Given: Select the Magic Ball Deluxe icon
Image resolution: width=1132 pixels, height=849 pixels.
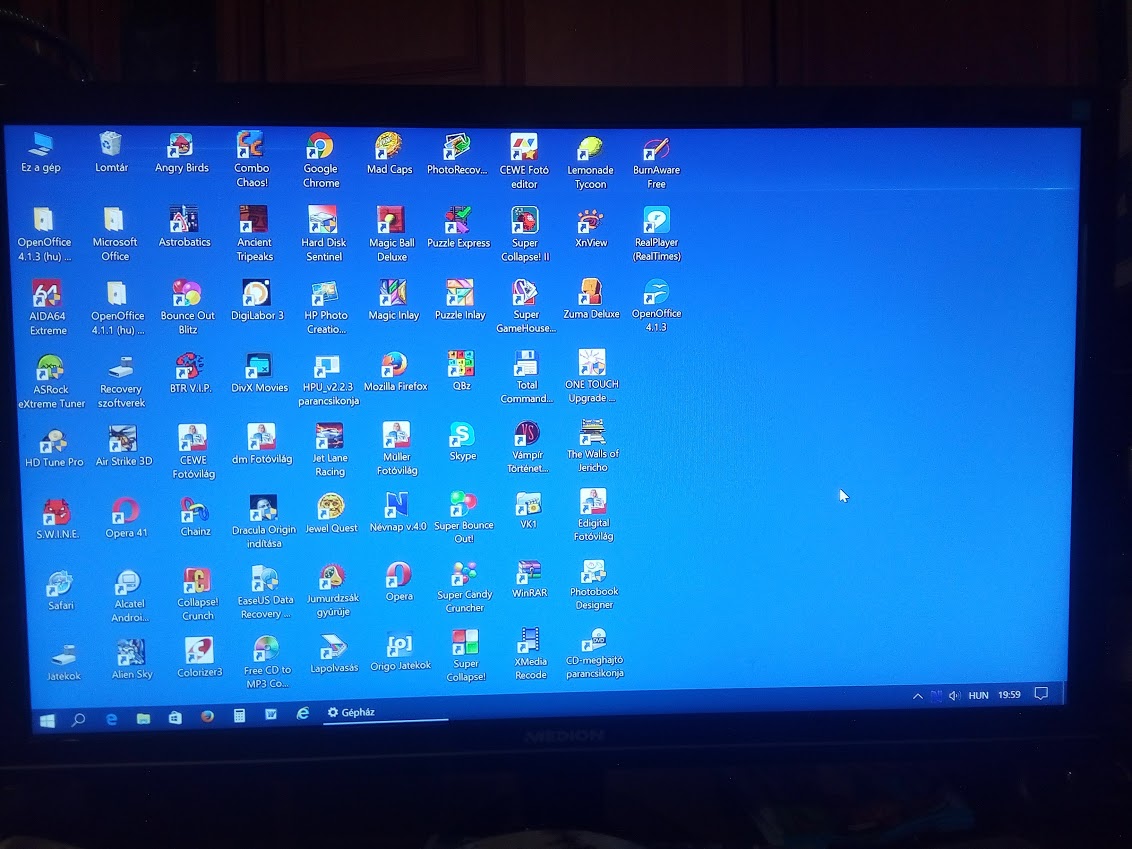Looking at the screenshot, I should [391, 233].
